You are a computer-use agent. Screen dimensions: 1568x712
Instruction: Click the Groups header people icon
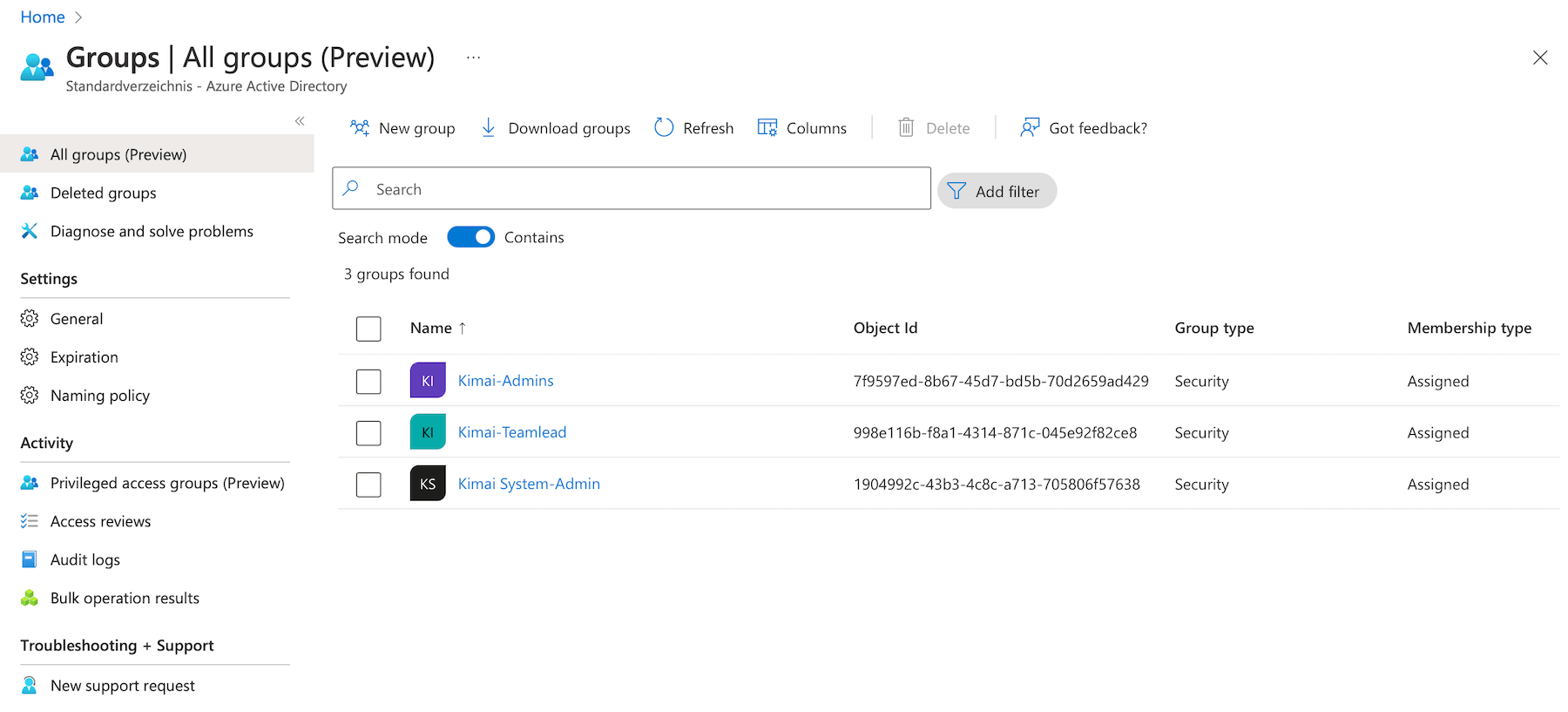click(x=37, y=67)
